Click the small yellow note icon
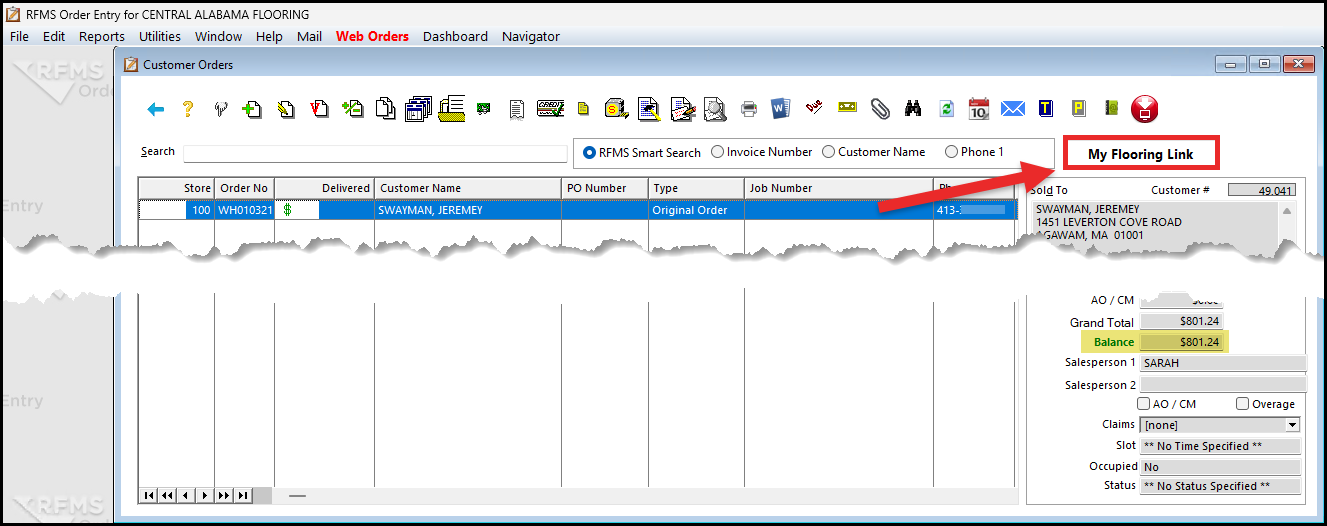This screenshot has height=526, width=1327. point(583,109)
